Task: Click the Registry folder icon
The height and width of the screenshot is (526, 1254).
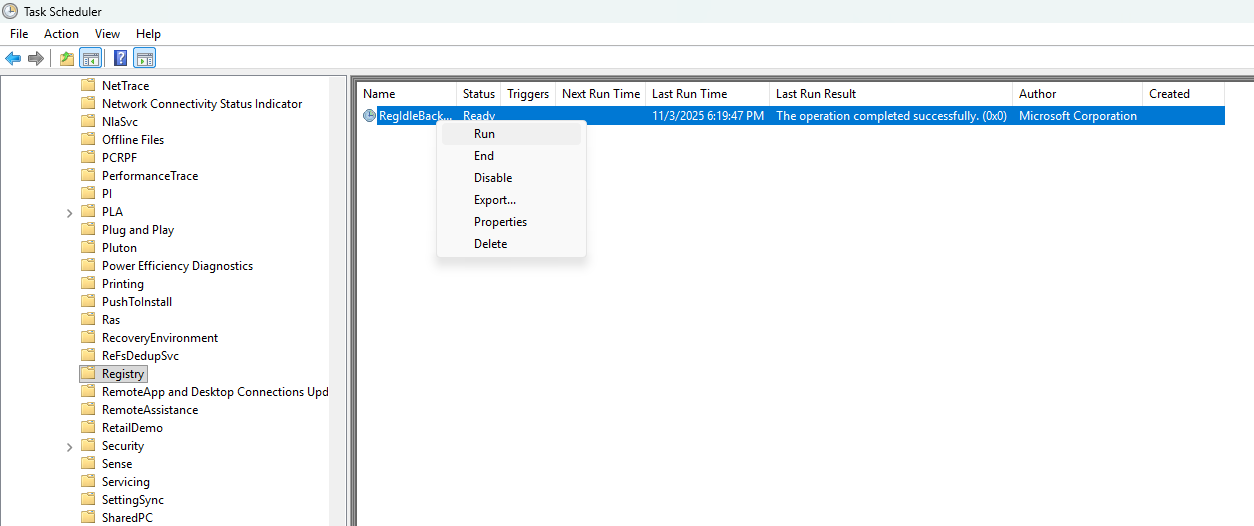Action: click(88, 374)
